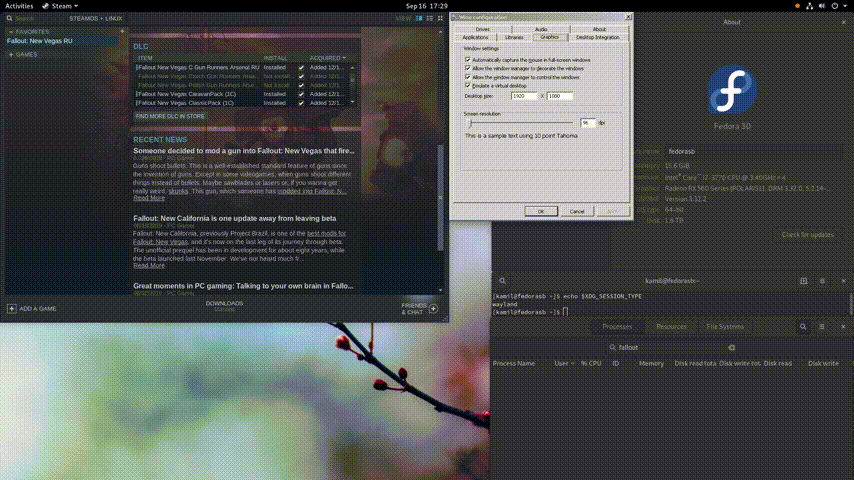Sort DLC by ACQUIRED column arrow
The image size is (854, 480).
point(344,58)
